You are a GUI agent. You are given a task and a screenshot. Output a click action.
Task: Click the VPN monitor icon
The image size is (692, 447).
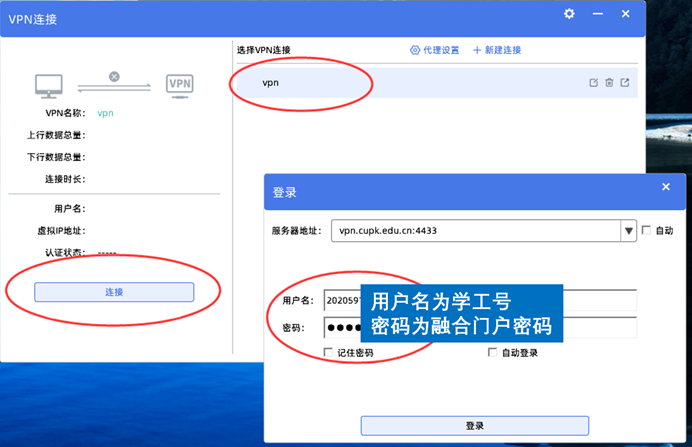(180, 85)
